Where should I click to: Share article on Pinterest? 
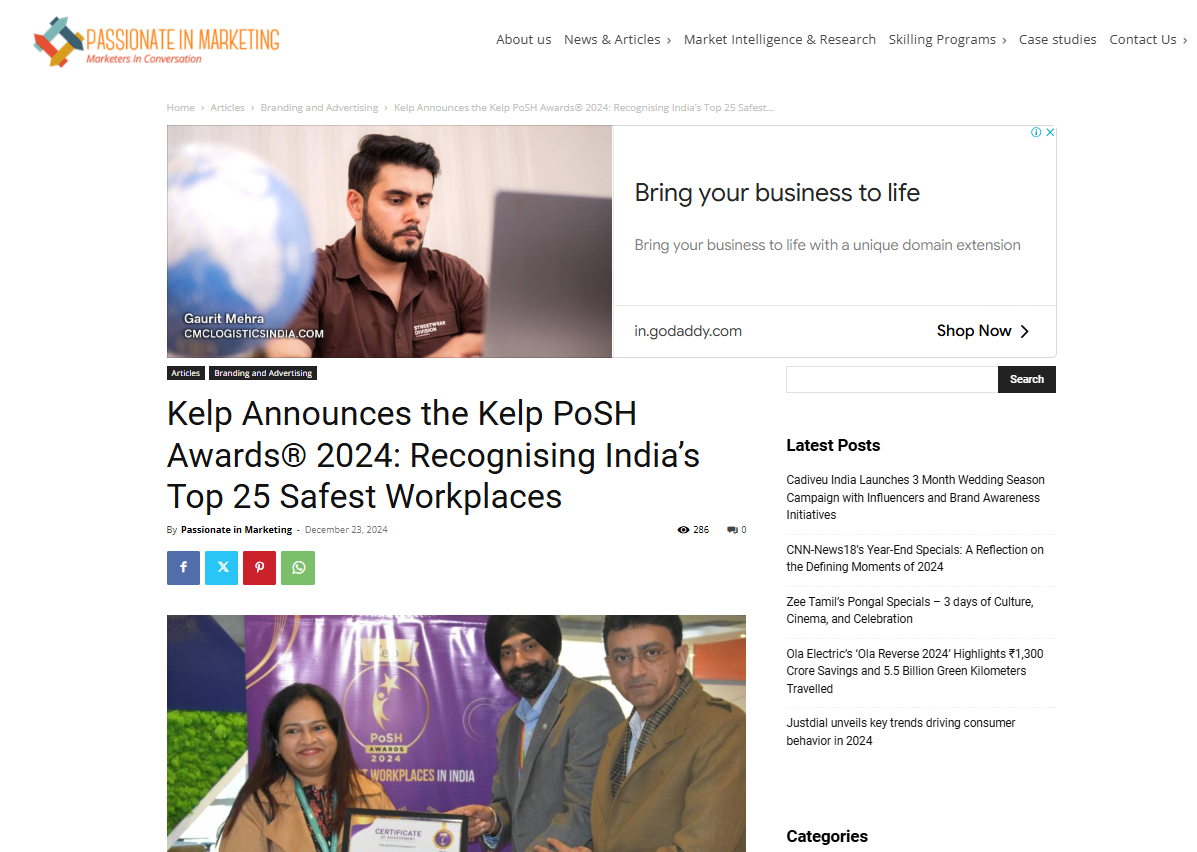tap(260, 567)
